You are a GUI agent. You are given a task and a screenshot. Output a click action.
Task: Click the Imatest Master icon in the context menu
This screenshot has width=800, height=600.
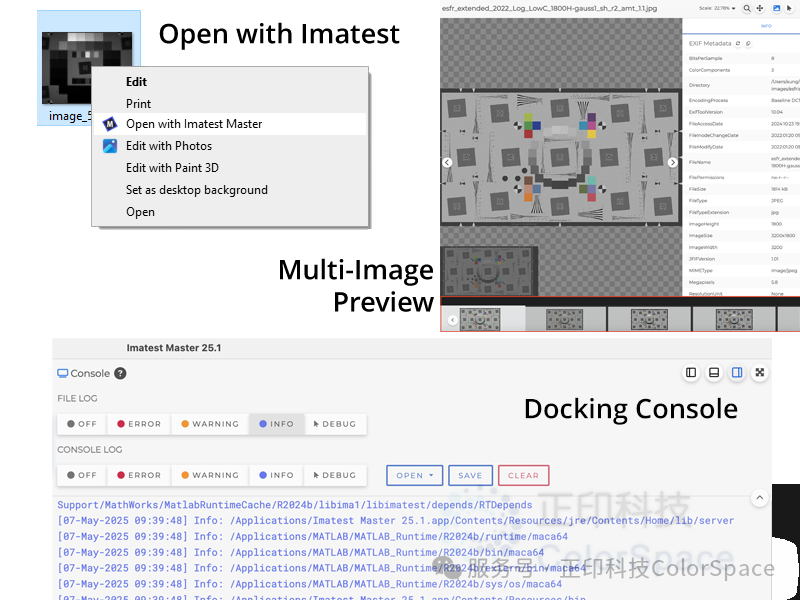(110, 124)
